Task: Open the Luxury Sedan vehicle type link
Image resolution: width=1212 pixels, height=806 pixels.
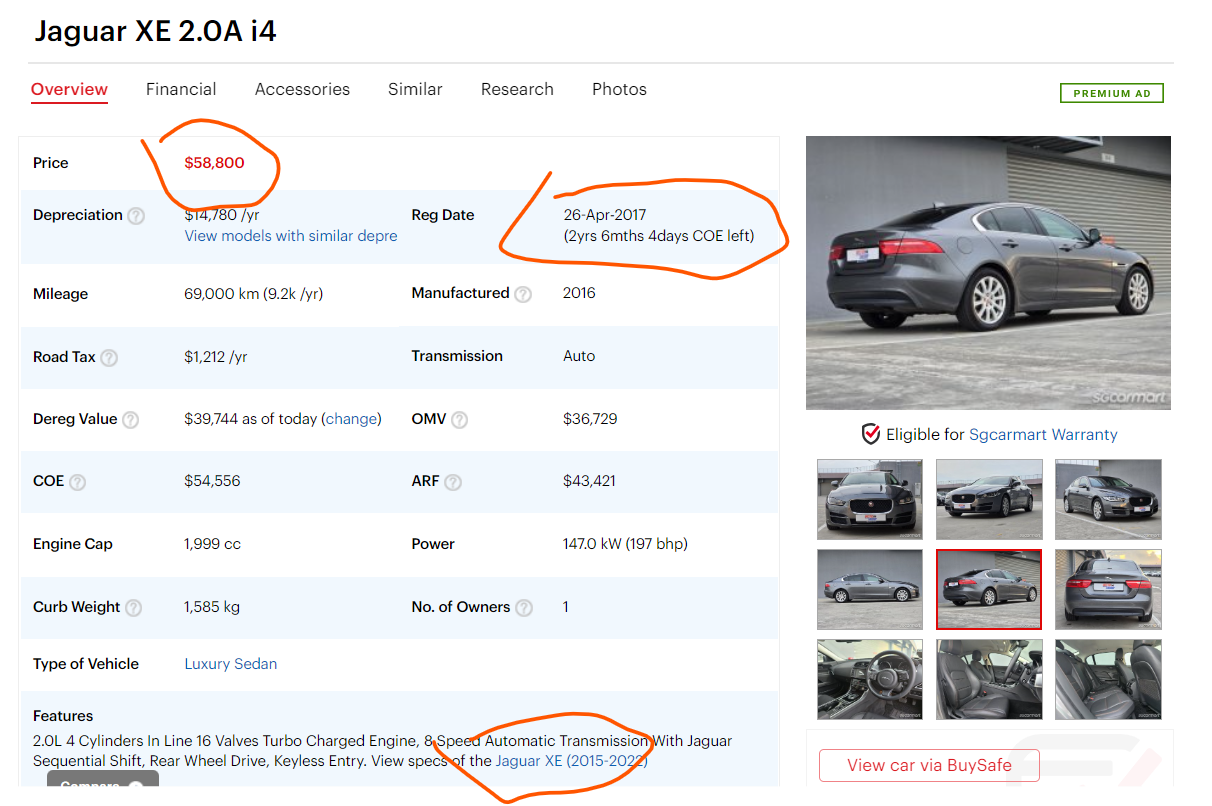Action: point(230,664)
